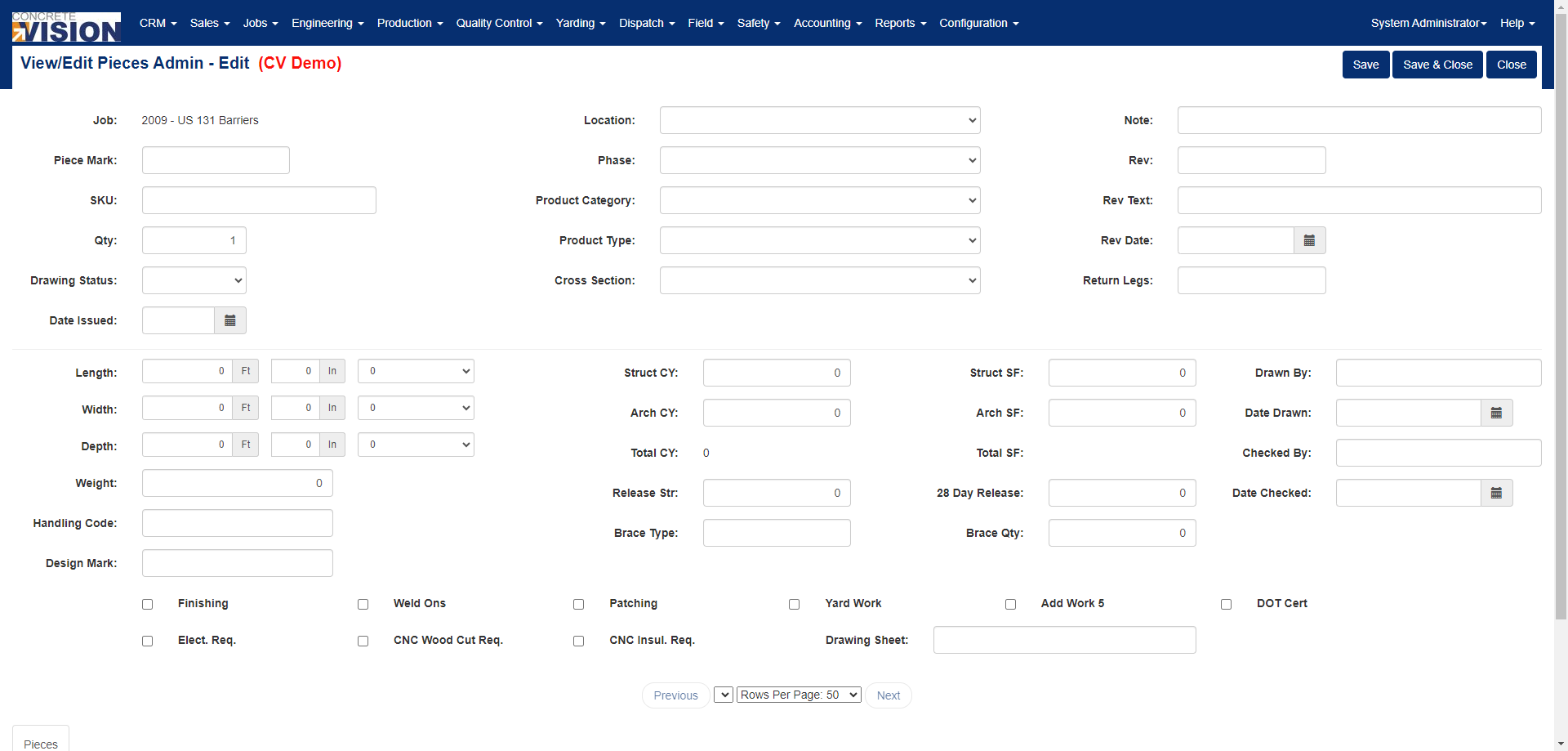This screenshot has width=1568, height=751.
Task: Click the Close button
Action: click(x=1512, y=65)
